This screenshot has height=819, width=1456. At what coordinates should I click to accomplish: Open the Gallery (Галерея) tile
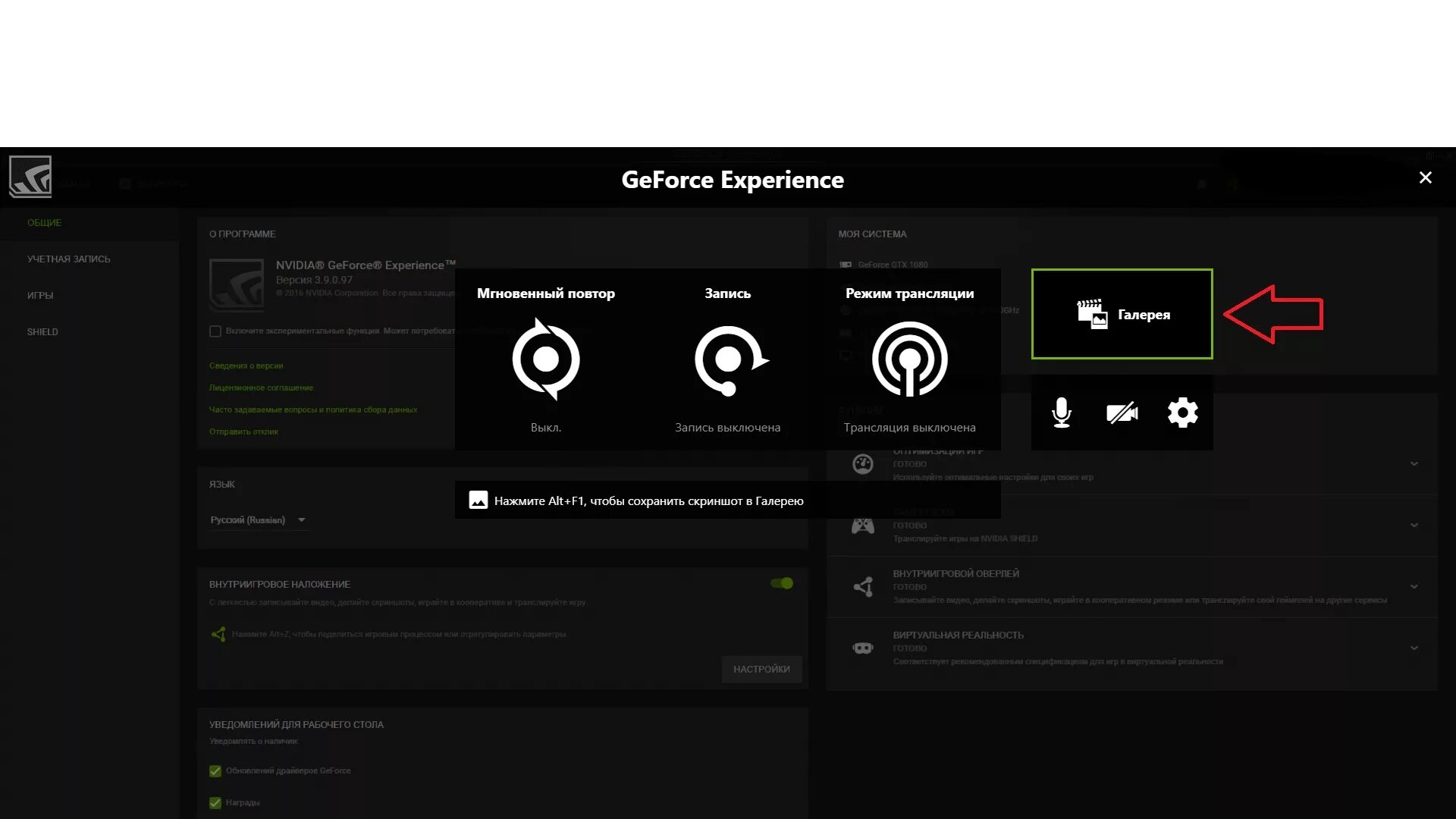1122,314
